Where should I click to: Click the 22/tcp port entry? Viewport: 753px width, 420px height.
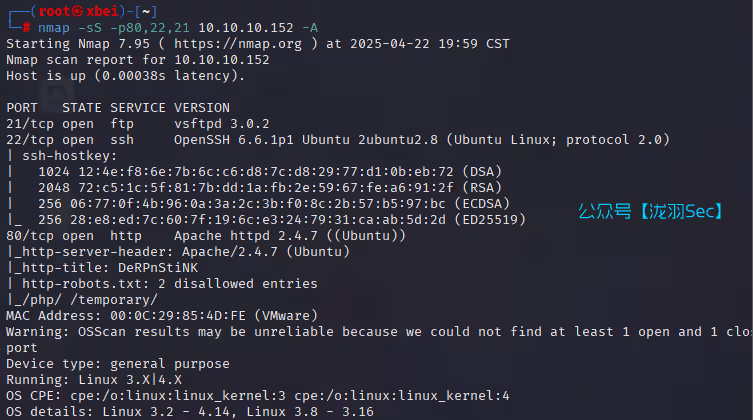(29, 139)
